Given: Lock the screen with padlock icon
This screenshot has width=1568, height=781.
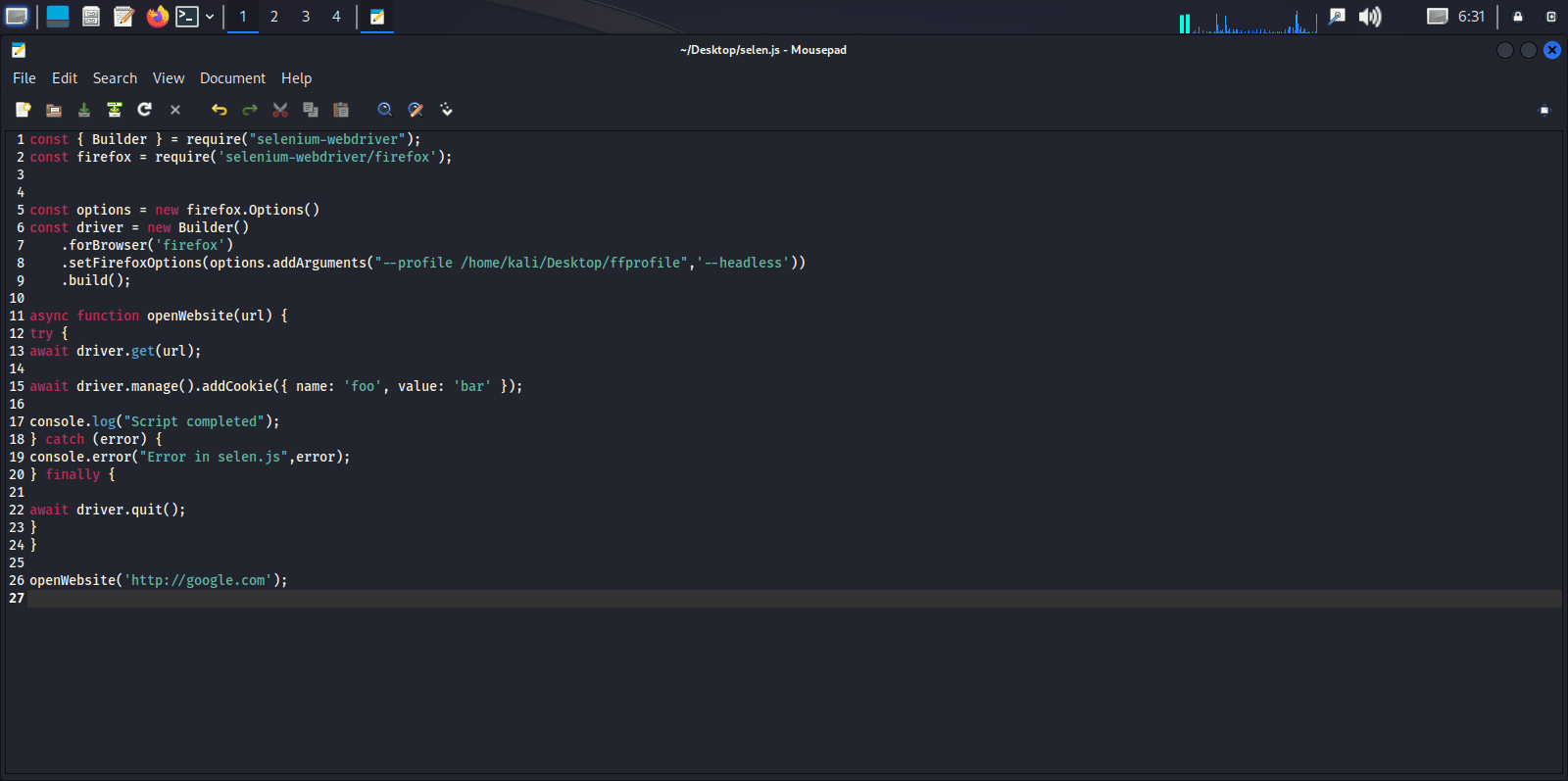Looking at the screenshot, I should [1518, 17].
